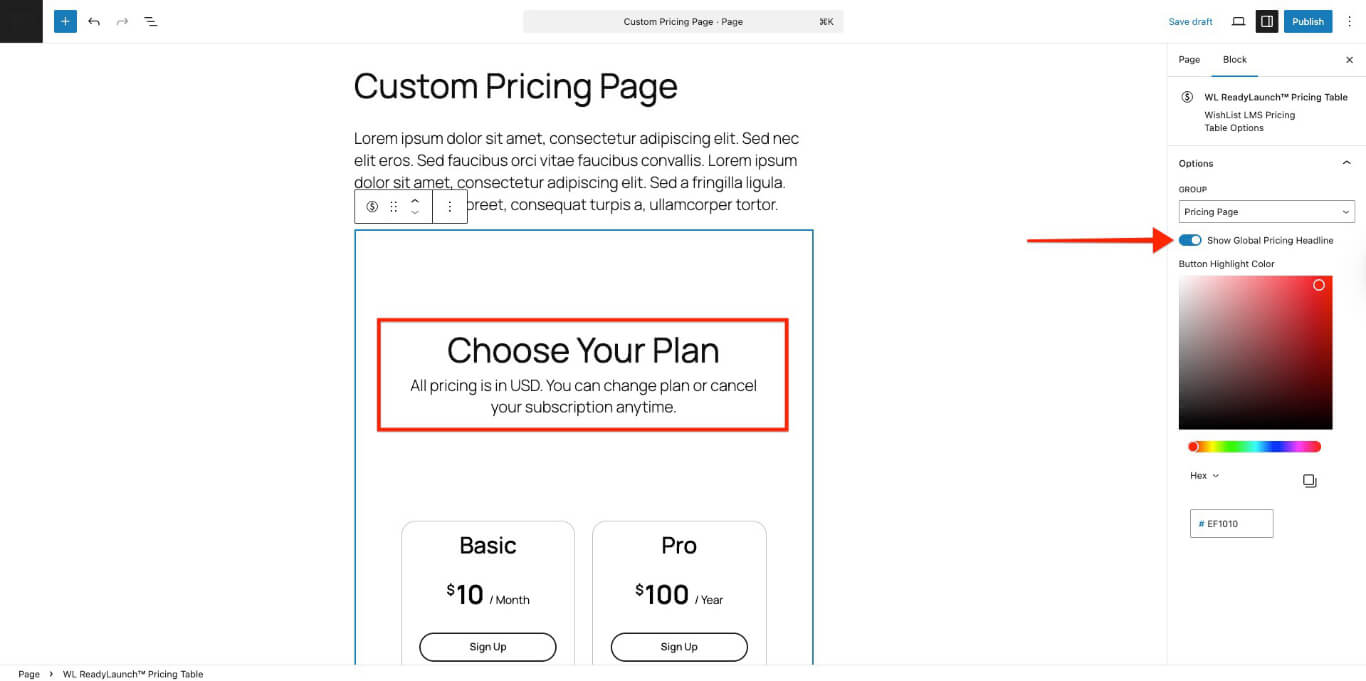Pick a hue on the rainbow color slider
The image size is (1366, 681).
coord(1256,446)
